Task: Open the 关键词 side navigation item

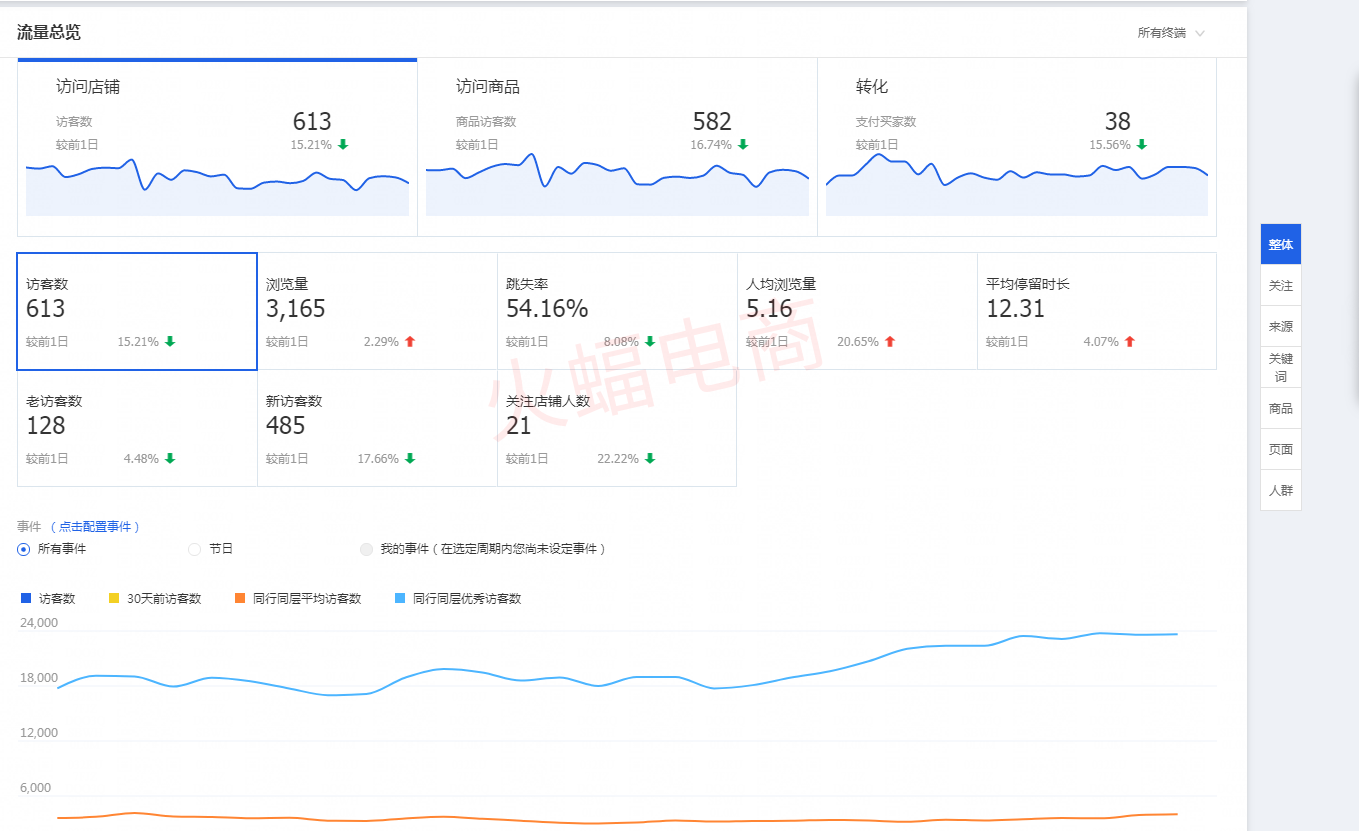Action: pyautogui.click(x=1280, y=367)
